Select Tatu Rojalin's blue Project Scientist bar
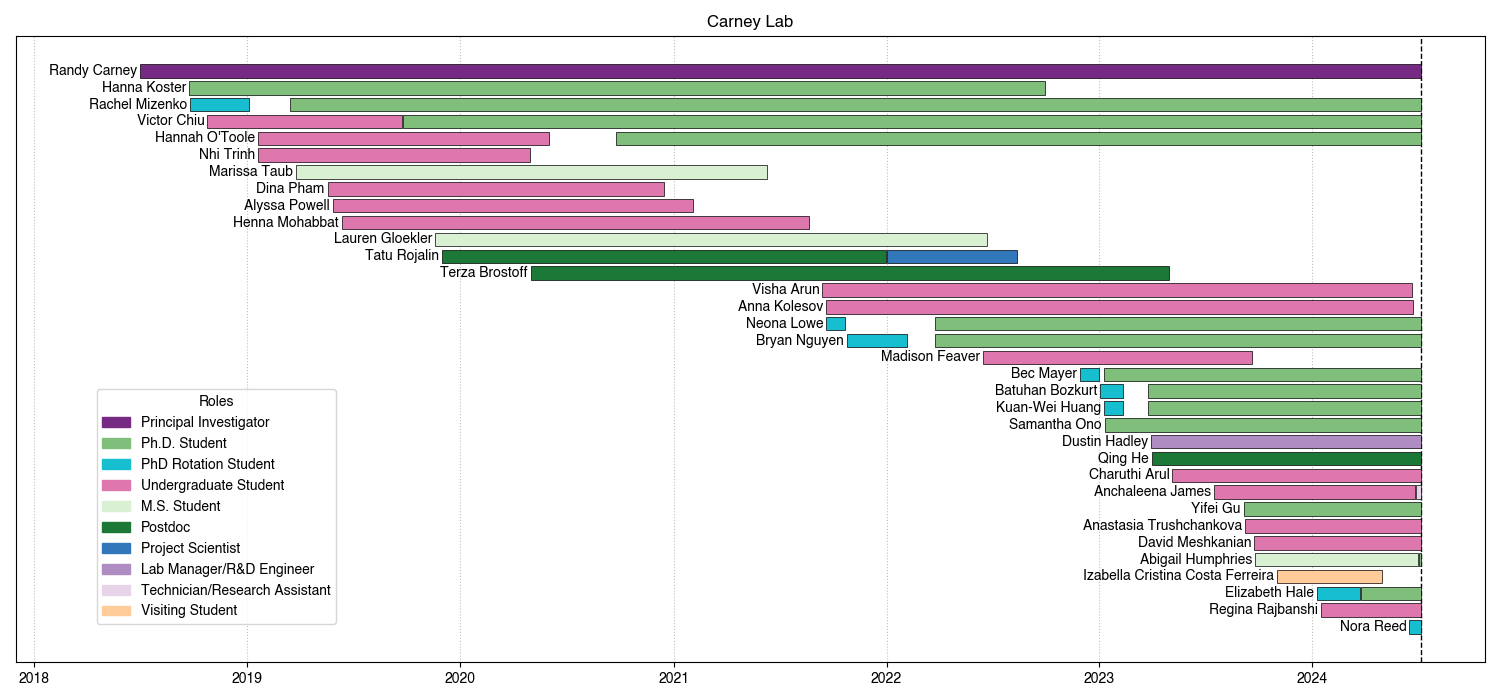Viewport: 1500px width, 700px height. tap(951, 257)
